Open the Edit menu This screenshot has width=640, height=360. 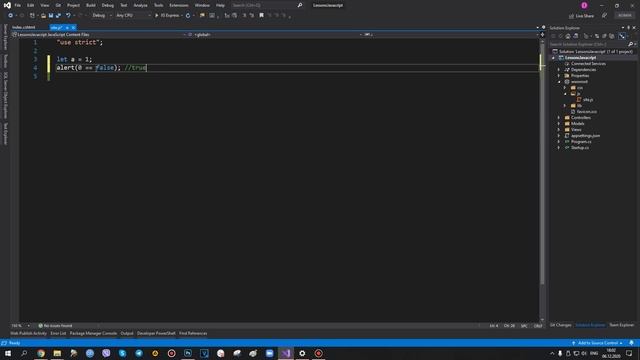click(31, 5)
